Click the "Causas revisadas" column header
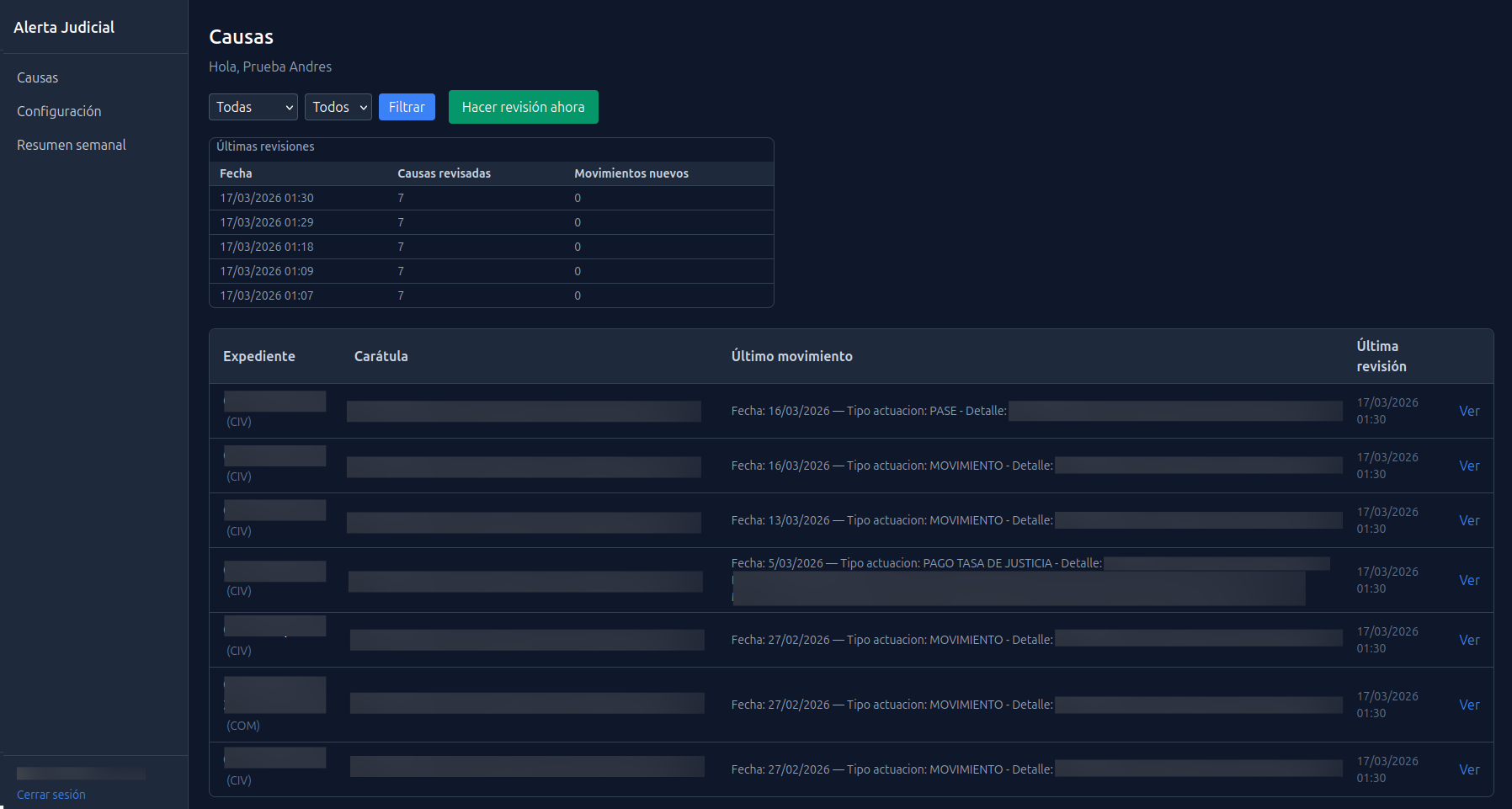1512x809 pixels. click(x=444, y=173)
